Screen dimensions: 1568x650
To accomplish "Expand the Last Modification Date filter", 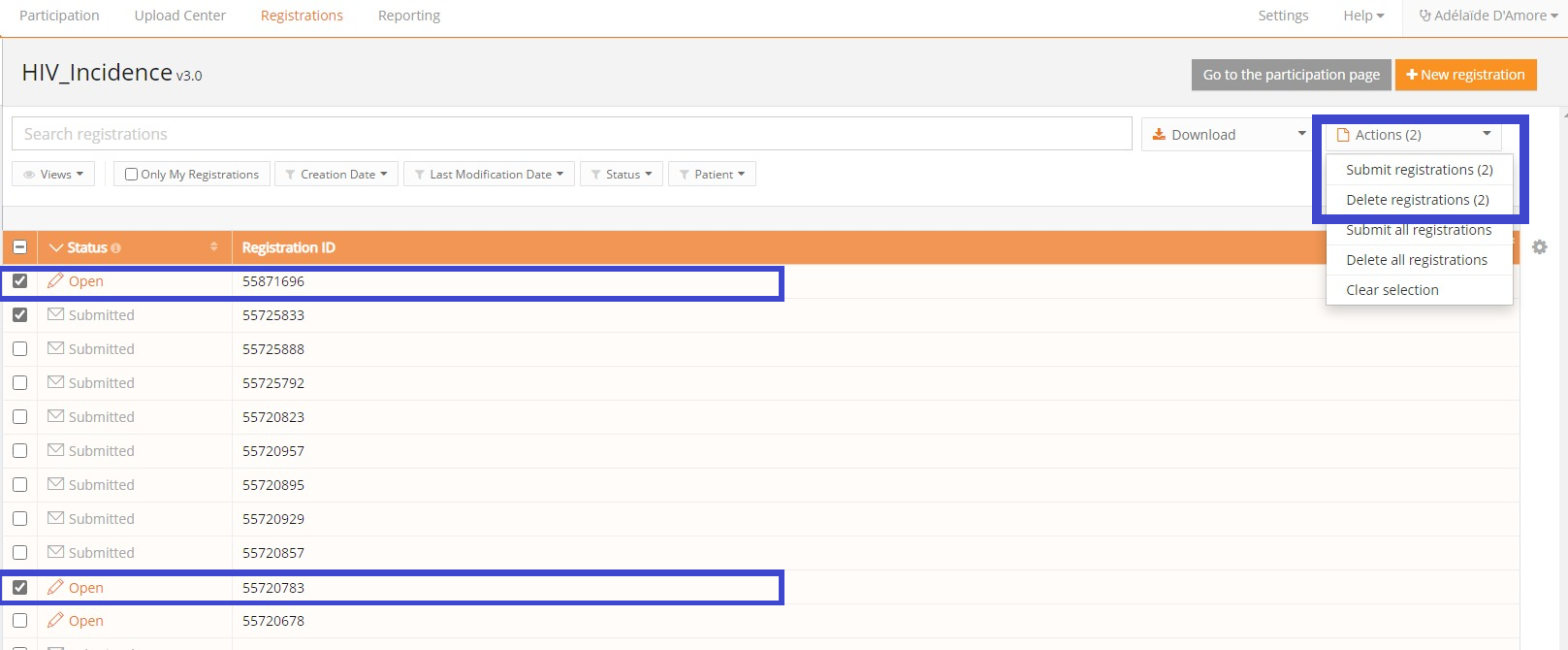I will [489, 175].
